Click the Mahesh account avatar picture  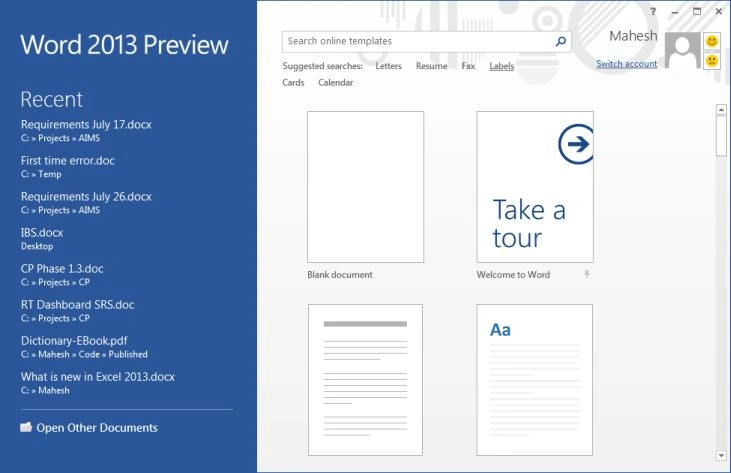pyautogui.click(x=683, y=51)
